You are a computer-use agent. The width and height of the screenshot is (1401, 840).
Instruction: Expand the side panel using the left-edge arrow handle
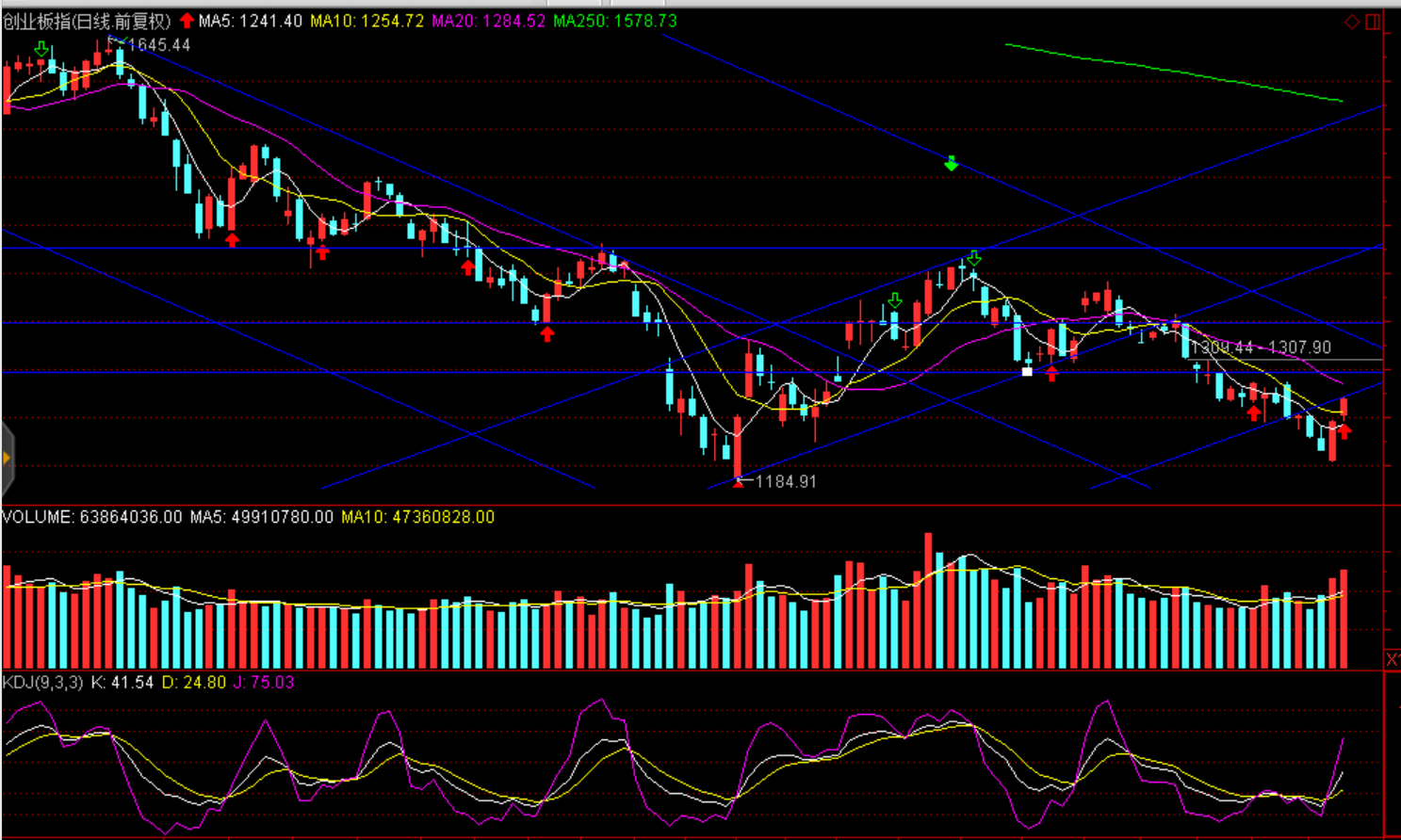click(x=7, y=459)
